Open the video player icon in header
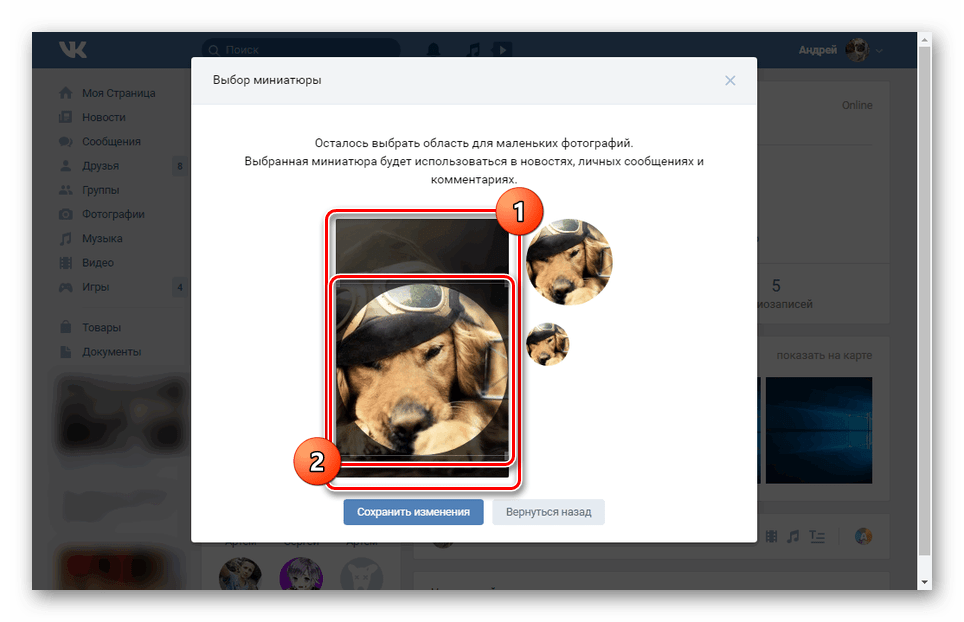This screenshot has width=964, height=622. click(502, 50)
